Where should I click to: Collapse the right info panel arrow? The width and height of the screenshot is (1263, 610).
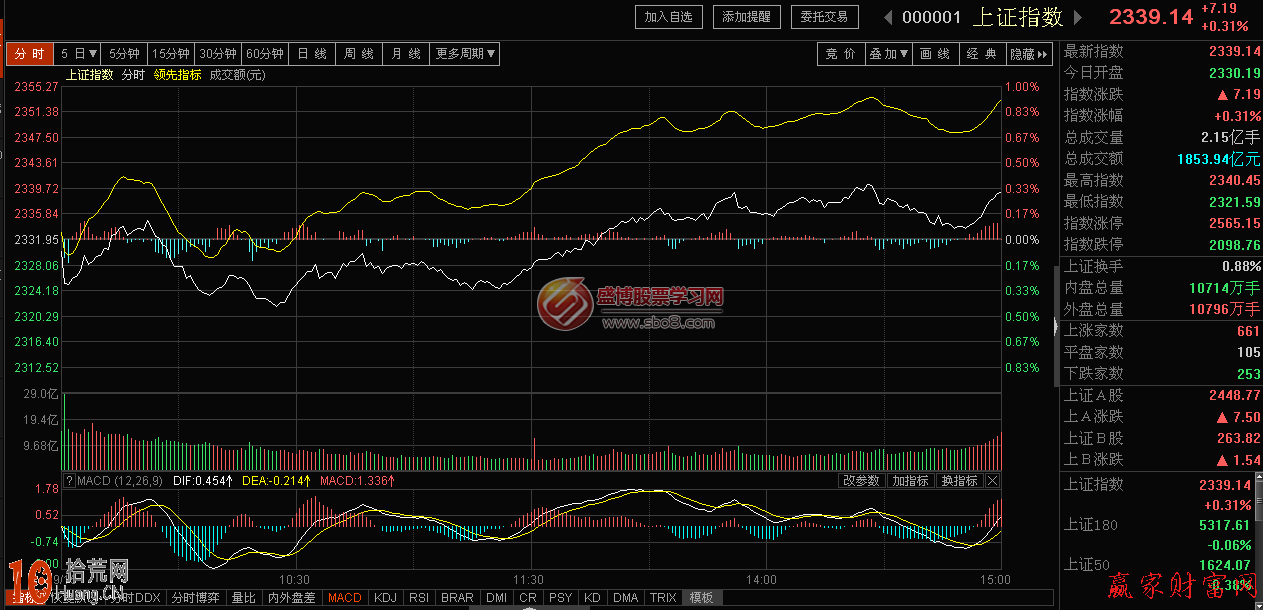[1057, 327]
